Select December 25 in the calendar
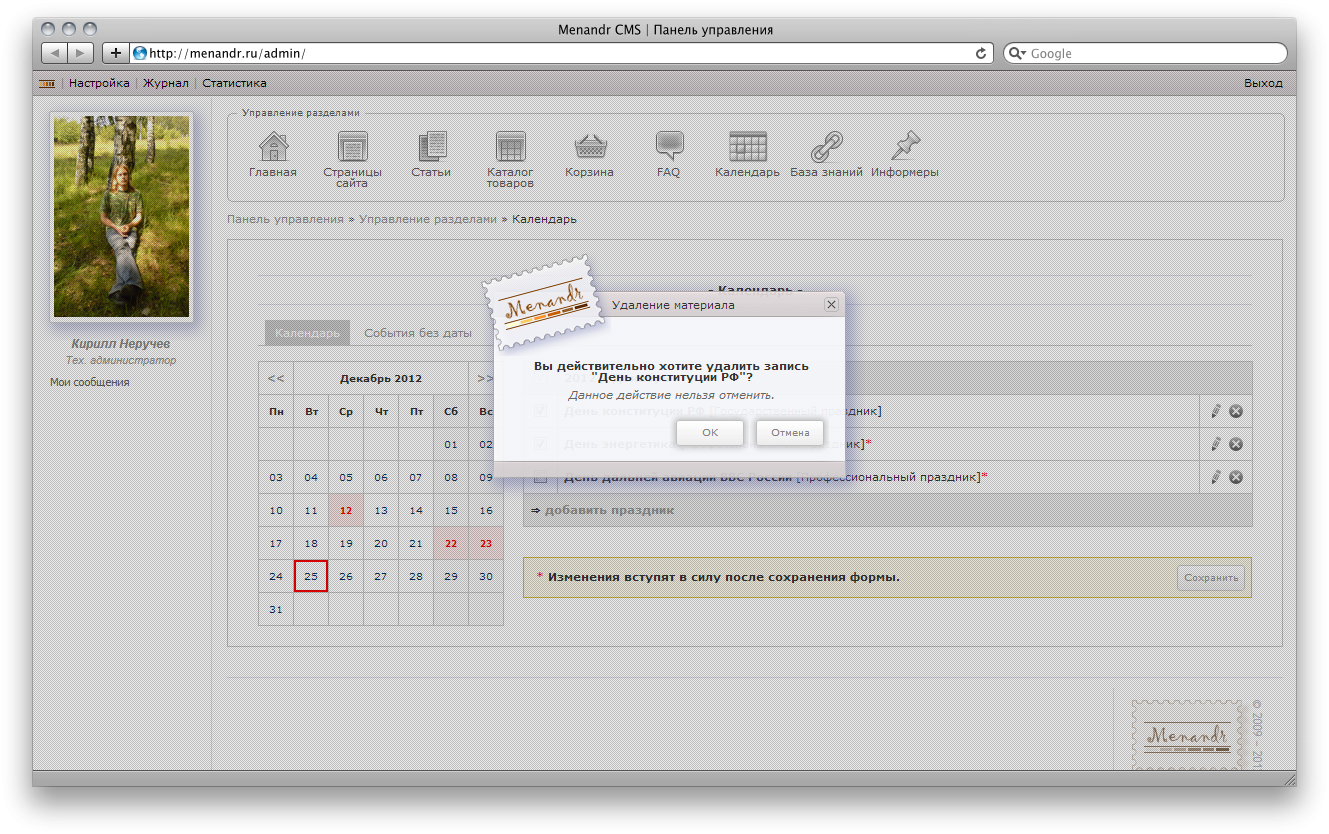 tap(311, 577)
